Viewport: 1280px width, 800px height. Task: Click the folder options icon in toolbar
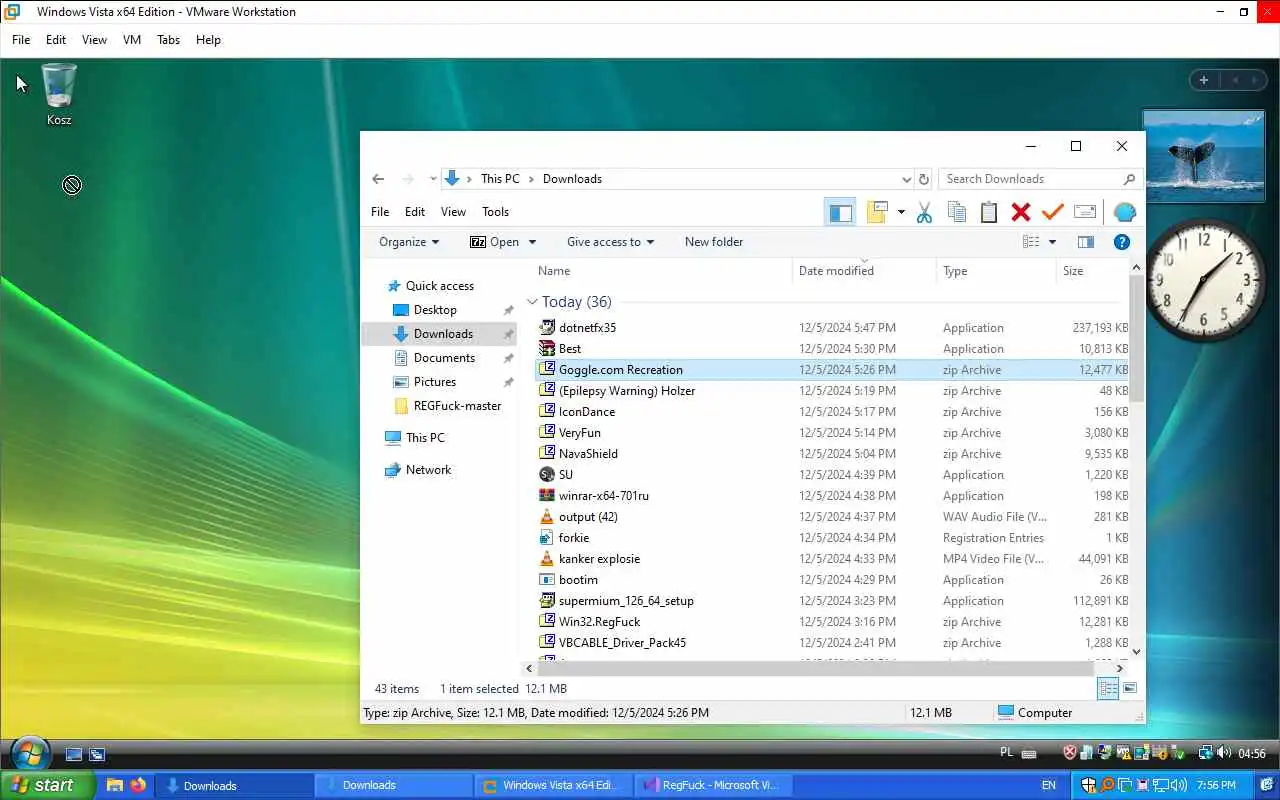(877, 212)
